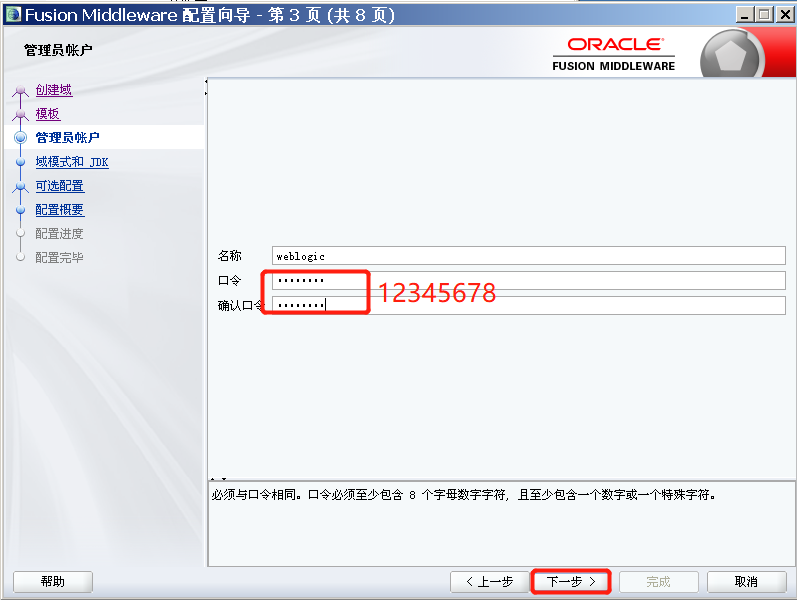The image size is (797, 600).
Task: Click the 管理员帐户 page heading
Action: 58,50
